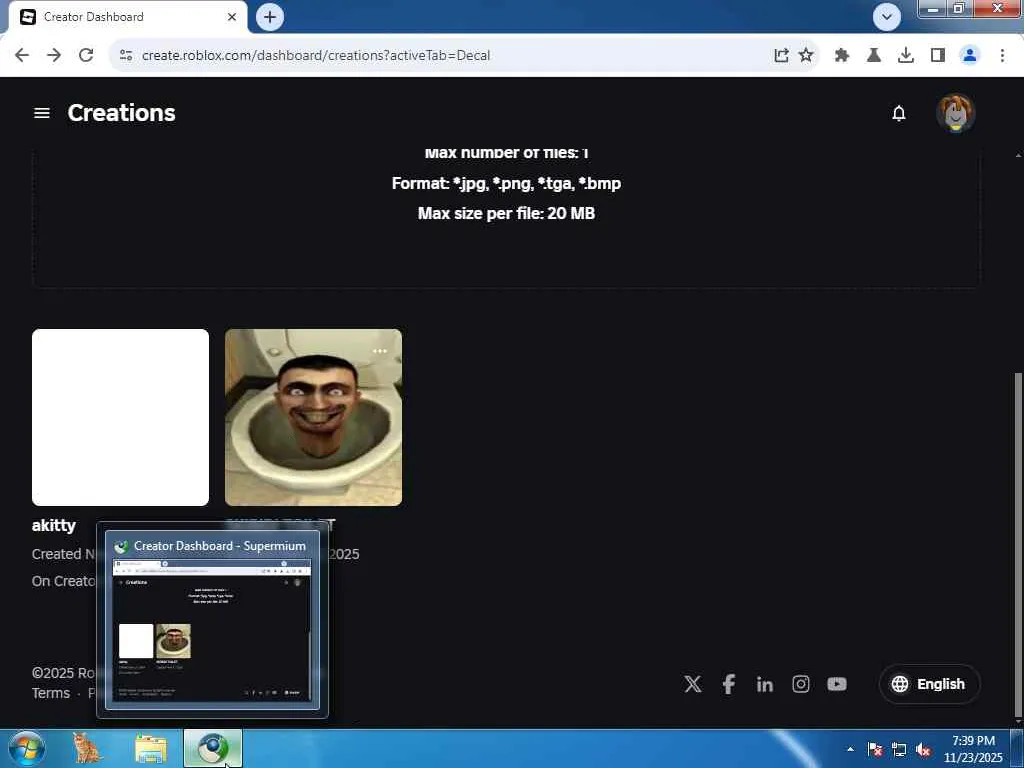1024x768 pixels.
Task: Open the Windows Start menu
Action: click(x=26, y=748)
